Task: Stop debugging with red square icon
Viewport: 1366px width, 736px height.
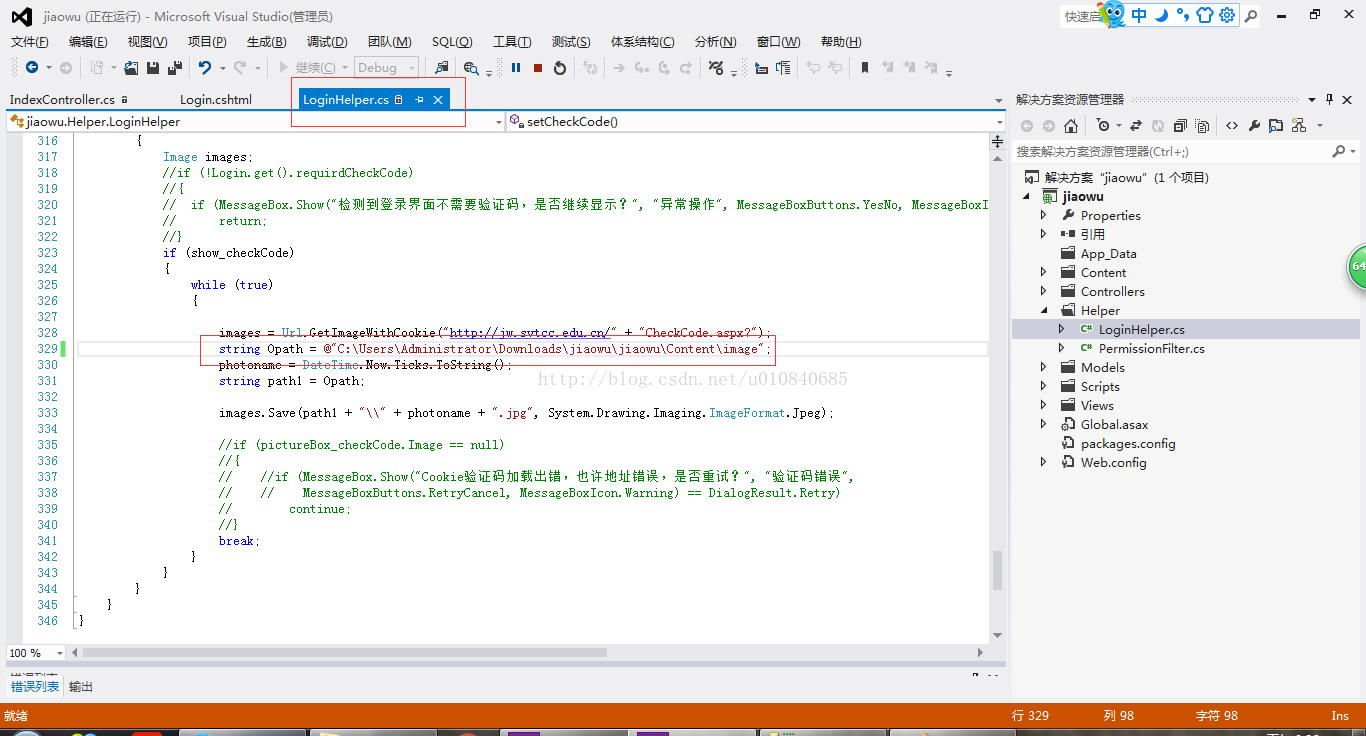Action: point(538,67)
